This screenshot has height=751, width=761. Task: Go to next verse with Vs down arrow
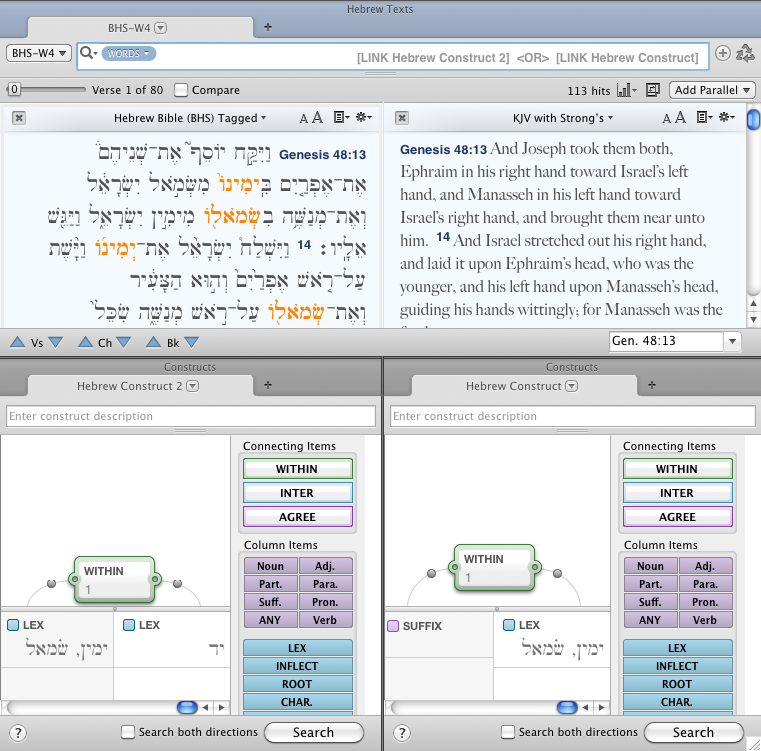point(56,342)
